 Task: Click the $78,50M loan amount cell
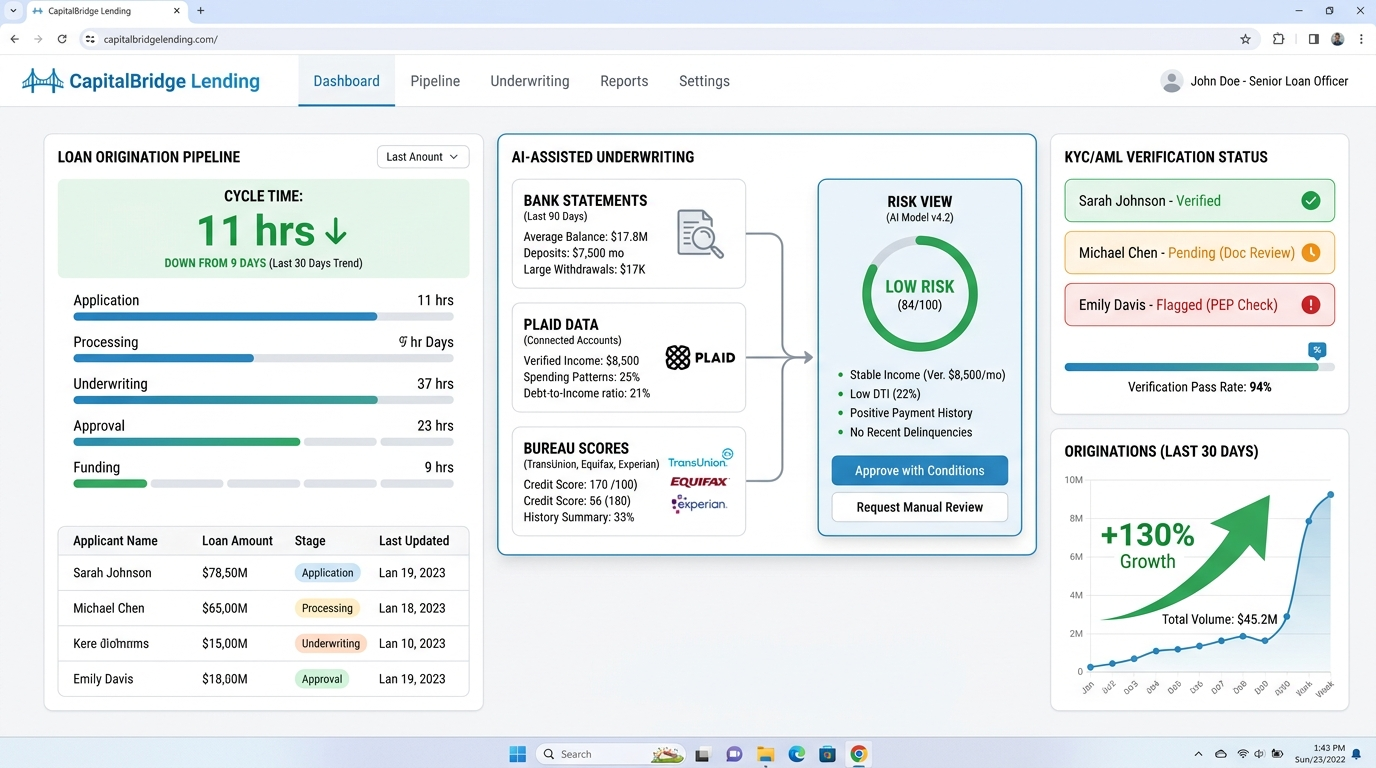pyautogui.click(x=224, y=573)
